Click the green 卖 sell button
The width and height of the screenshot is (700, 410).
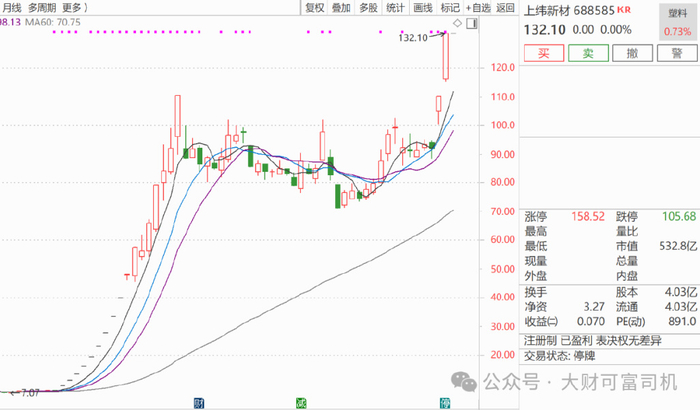pos(587,52)
